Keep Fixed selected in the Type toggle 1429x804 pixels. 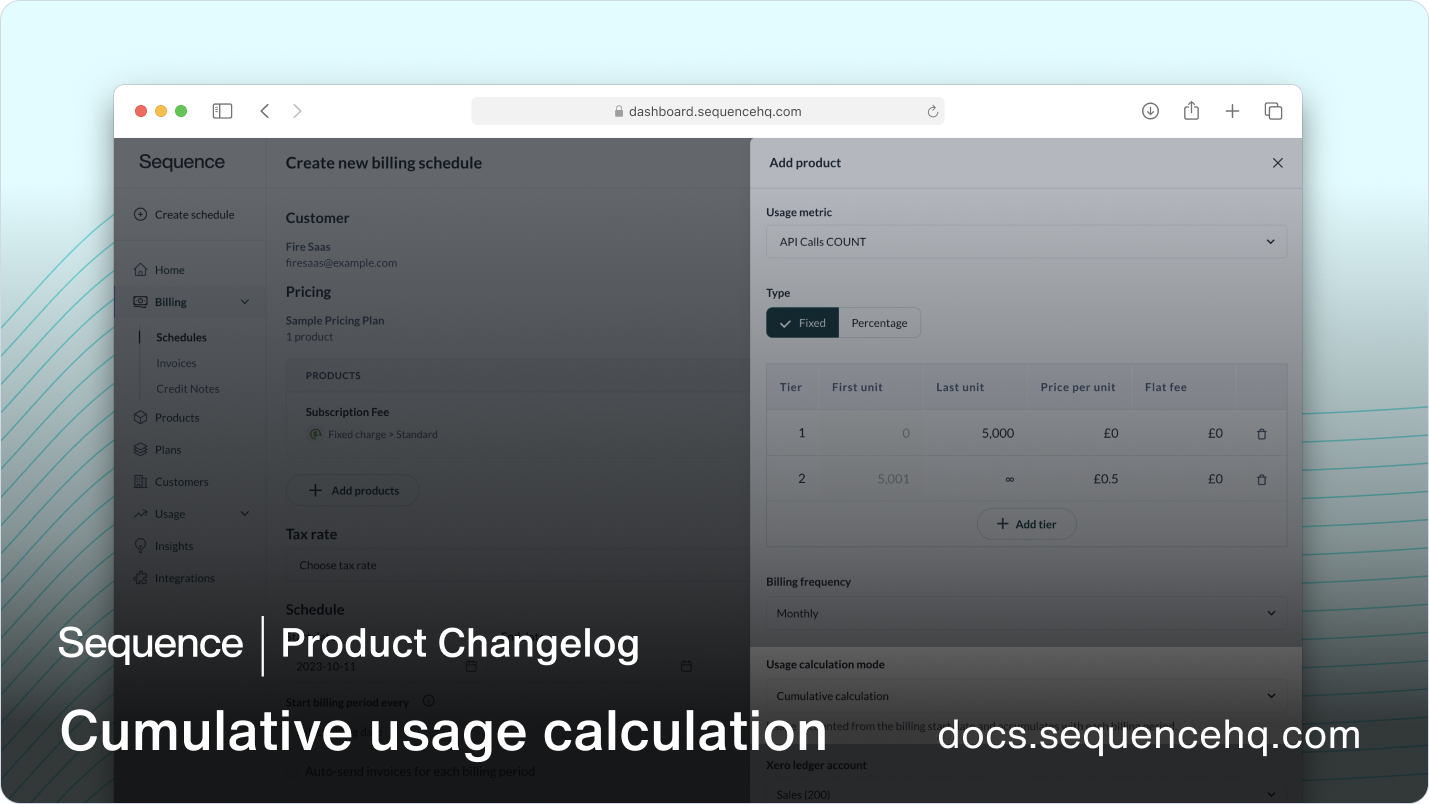click(802, 322)
